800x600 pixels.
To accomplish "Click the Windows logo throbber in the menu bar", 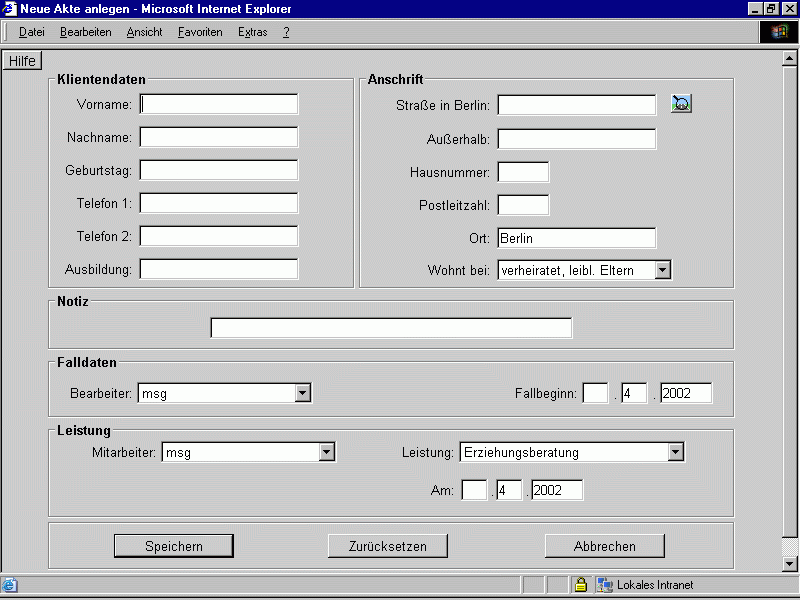I will click(779, 32).
